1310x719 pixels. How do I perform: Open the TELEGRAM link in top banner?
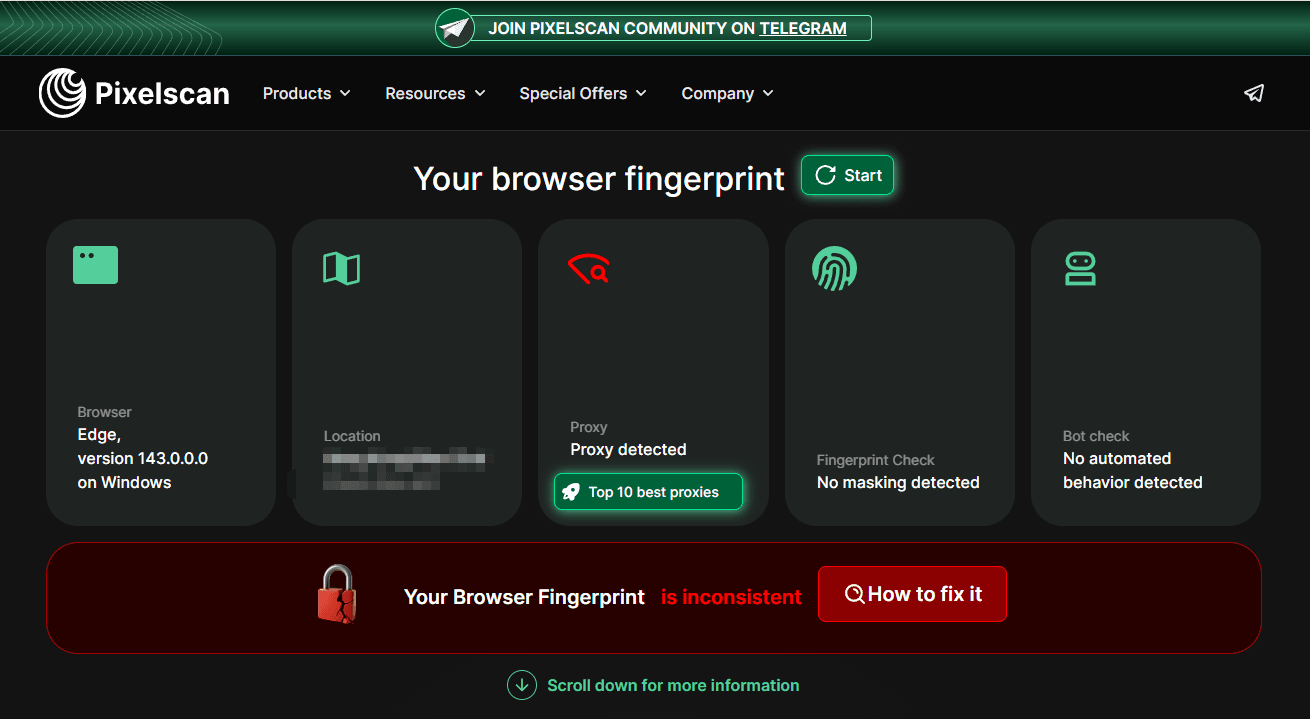(x=802, y=28)
